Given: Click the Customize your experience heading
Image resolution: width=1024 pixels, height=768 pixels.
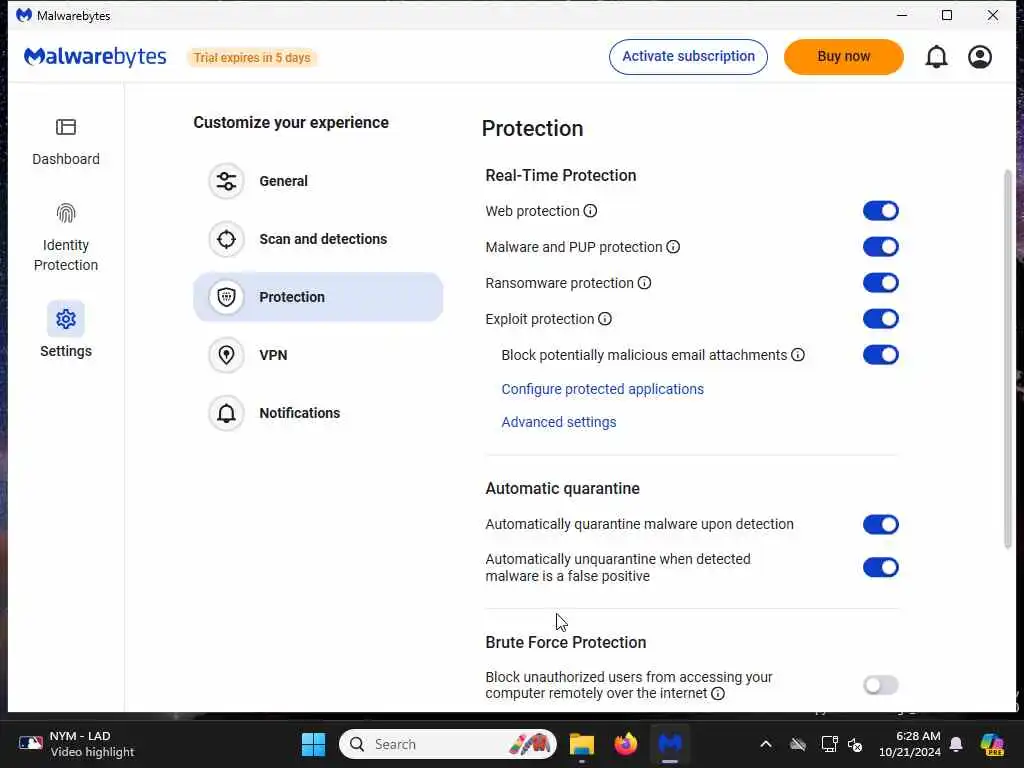Looking at the screenshot, I should [291, 123].
